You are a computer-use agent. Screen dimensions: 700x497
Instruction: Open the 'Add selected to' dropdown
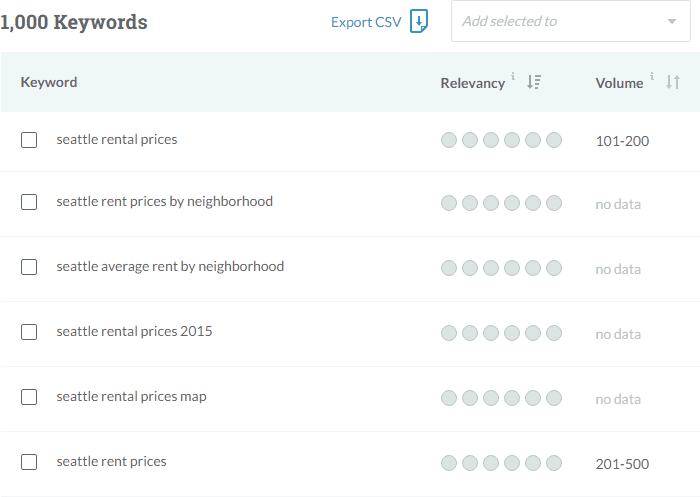pyautogui.click(x=571, y=21)
